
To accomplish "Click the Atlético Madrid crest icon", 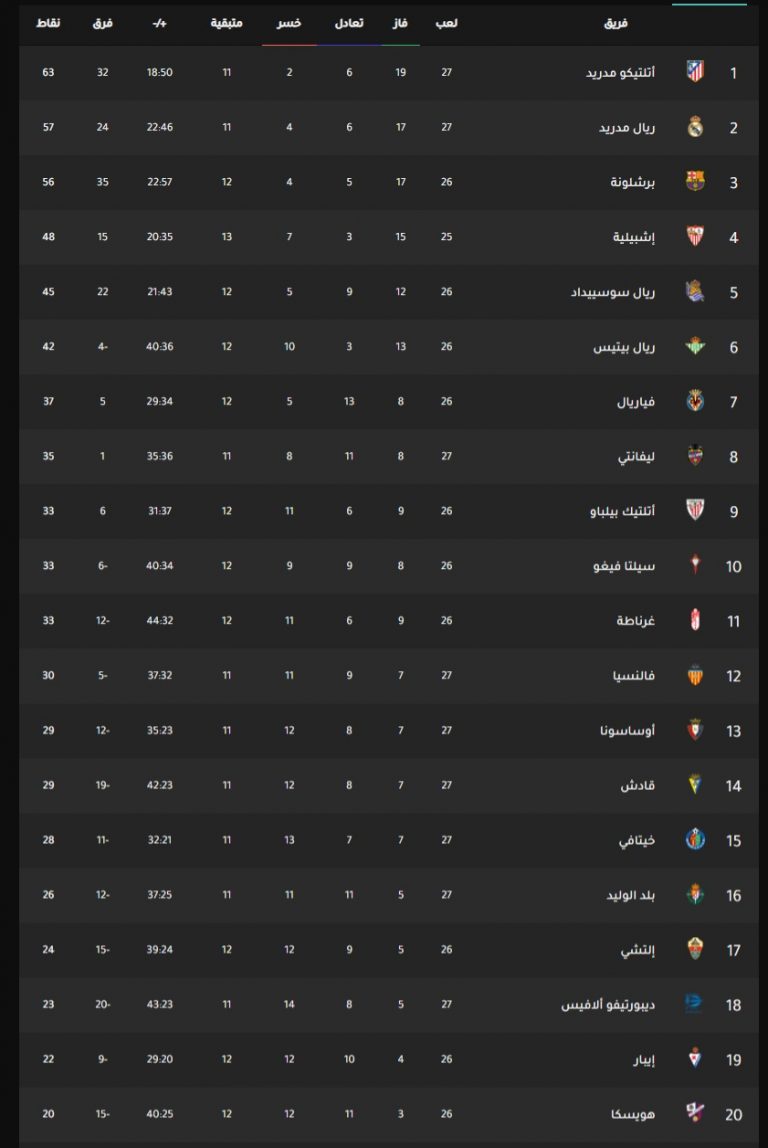I will tap(695, 72).
